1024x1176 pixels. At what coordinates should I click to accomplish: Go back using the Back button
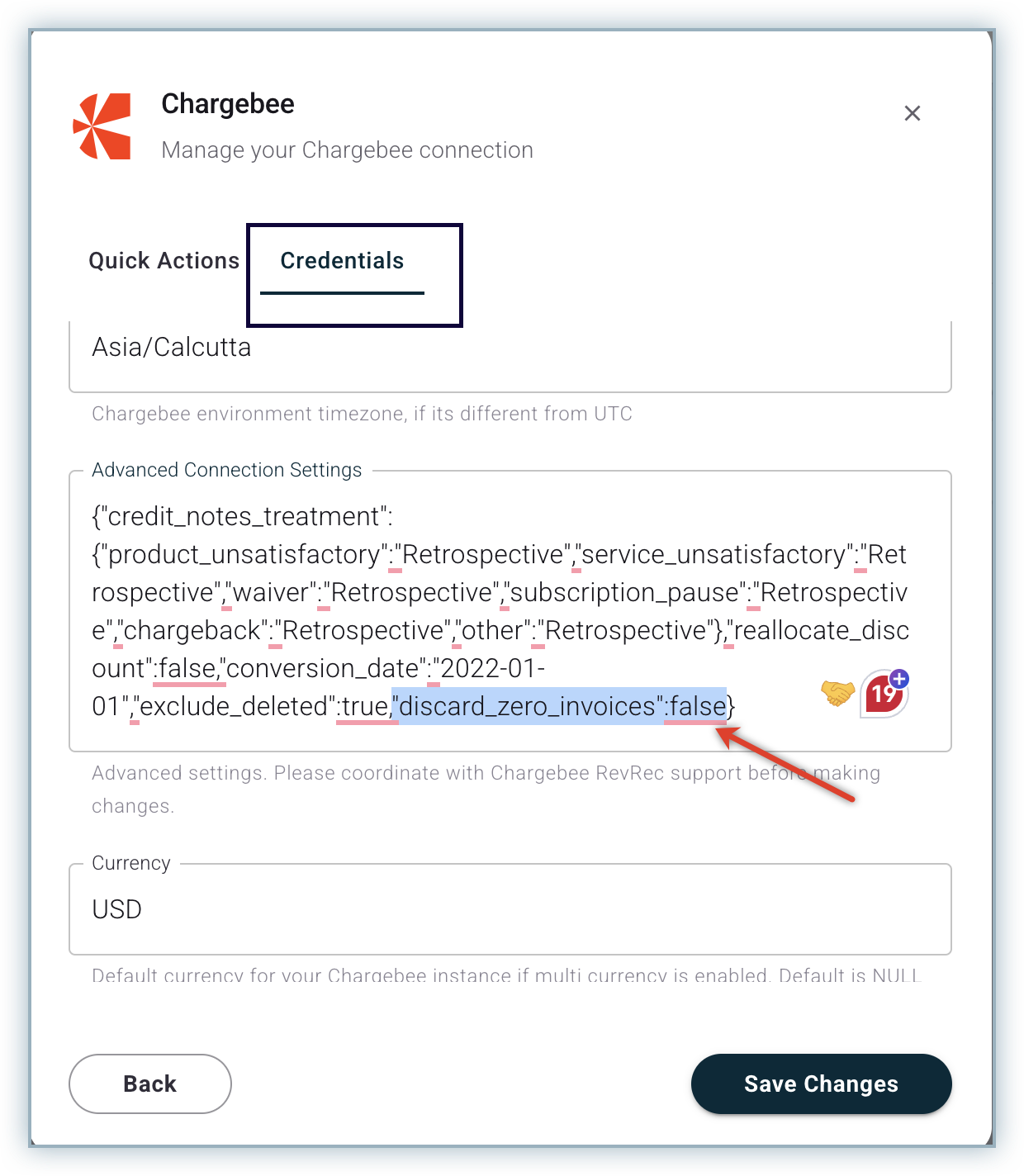tap(150, 1084)
